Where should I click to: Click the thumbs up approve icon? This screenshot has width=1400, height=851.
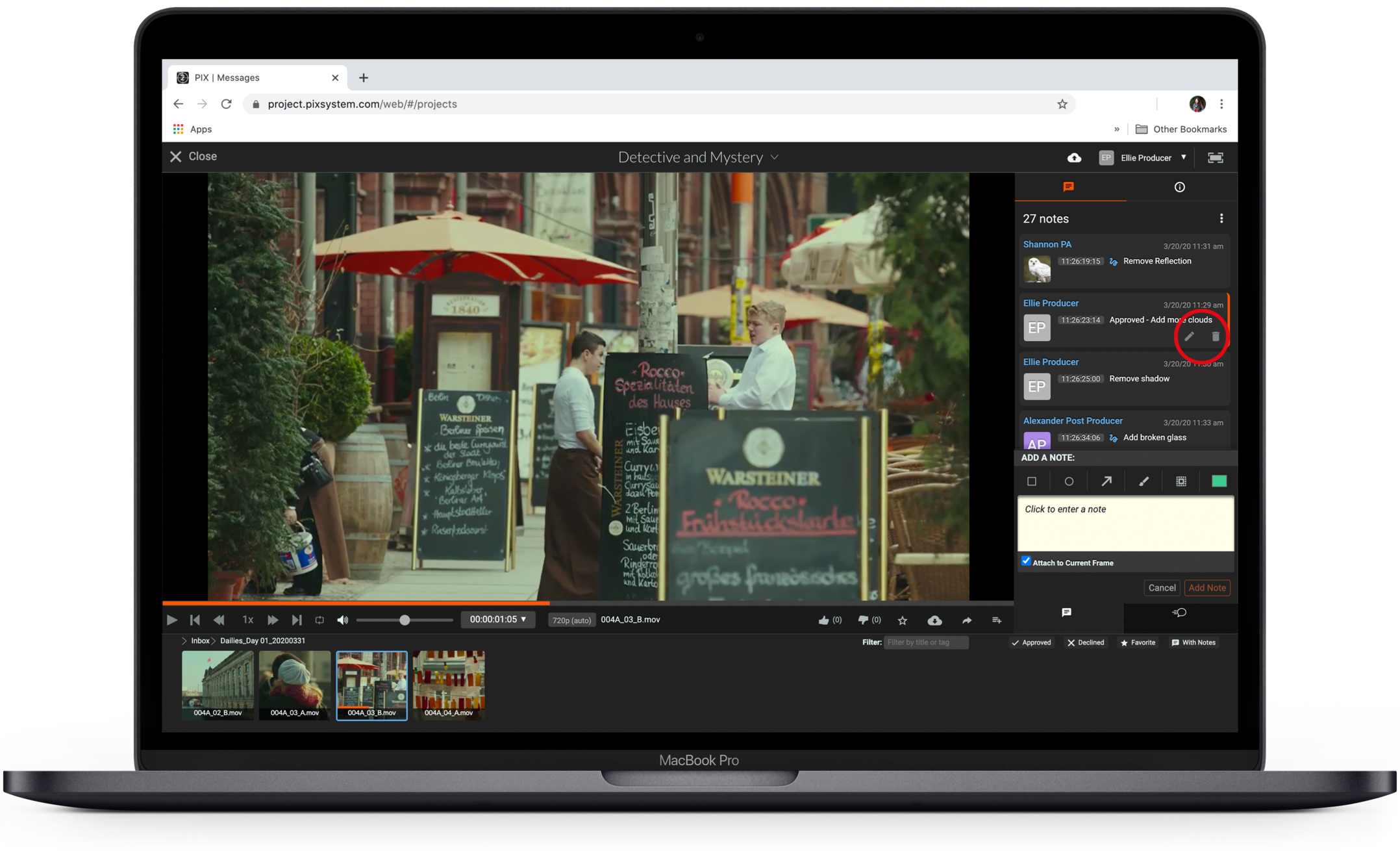point(824,620)
